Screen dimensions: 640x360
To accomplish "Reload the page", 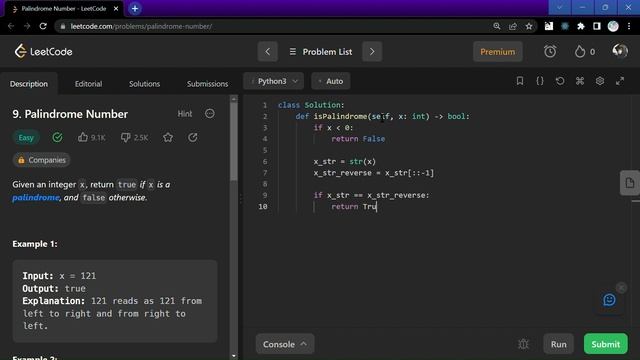I will 43,26.
